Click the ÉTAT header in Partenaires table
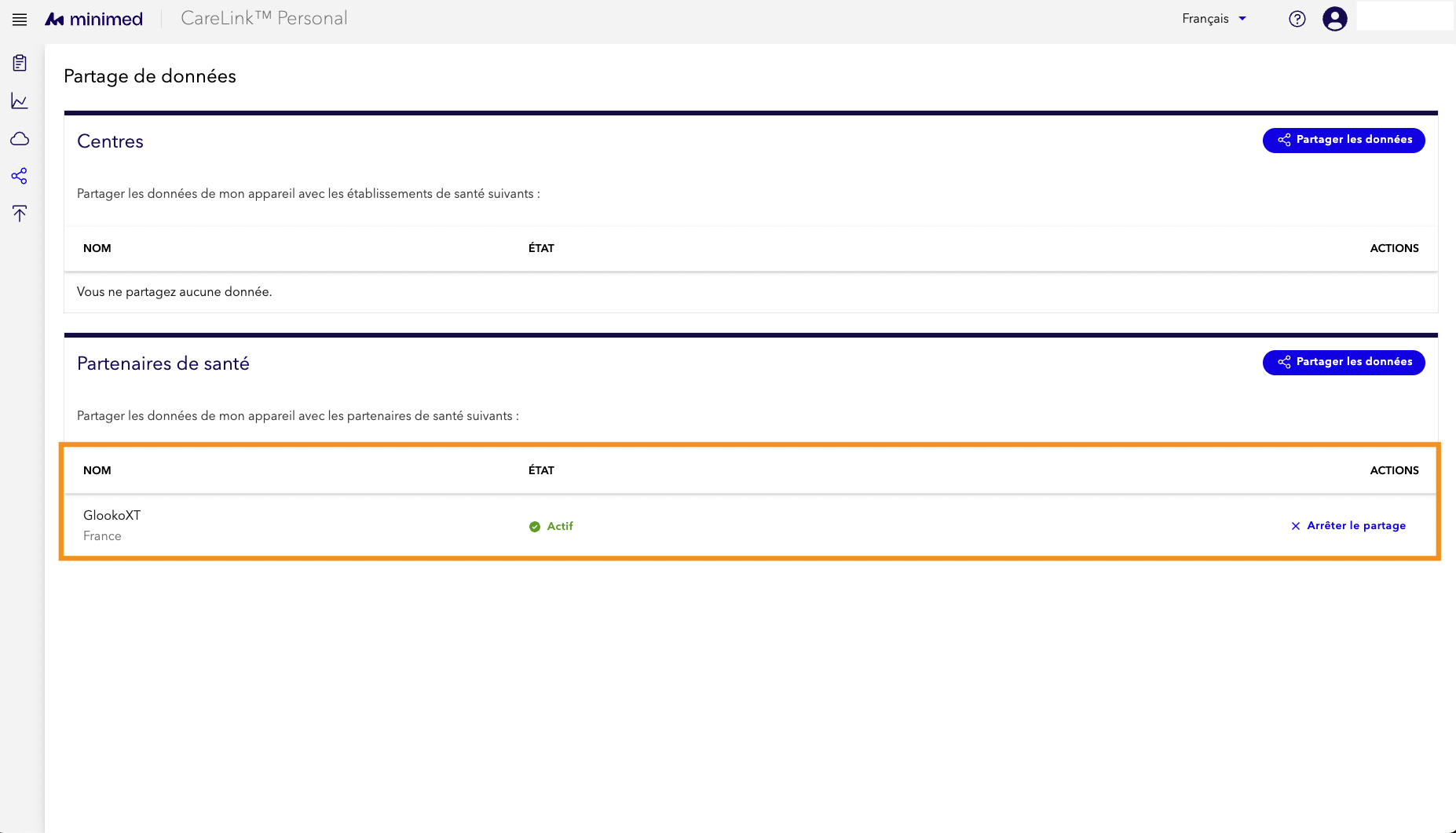The height and width of the screenshot is (833, 1456). pos(541,470)
